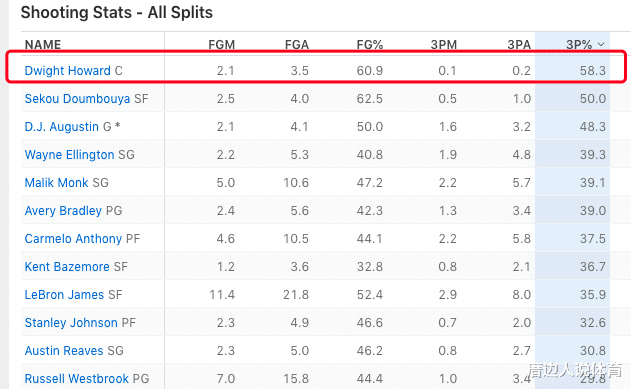The width and height of the screenshot is (631, 389).
Task: Click NAME column header
Action: click(43, 45)
